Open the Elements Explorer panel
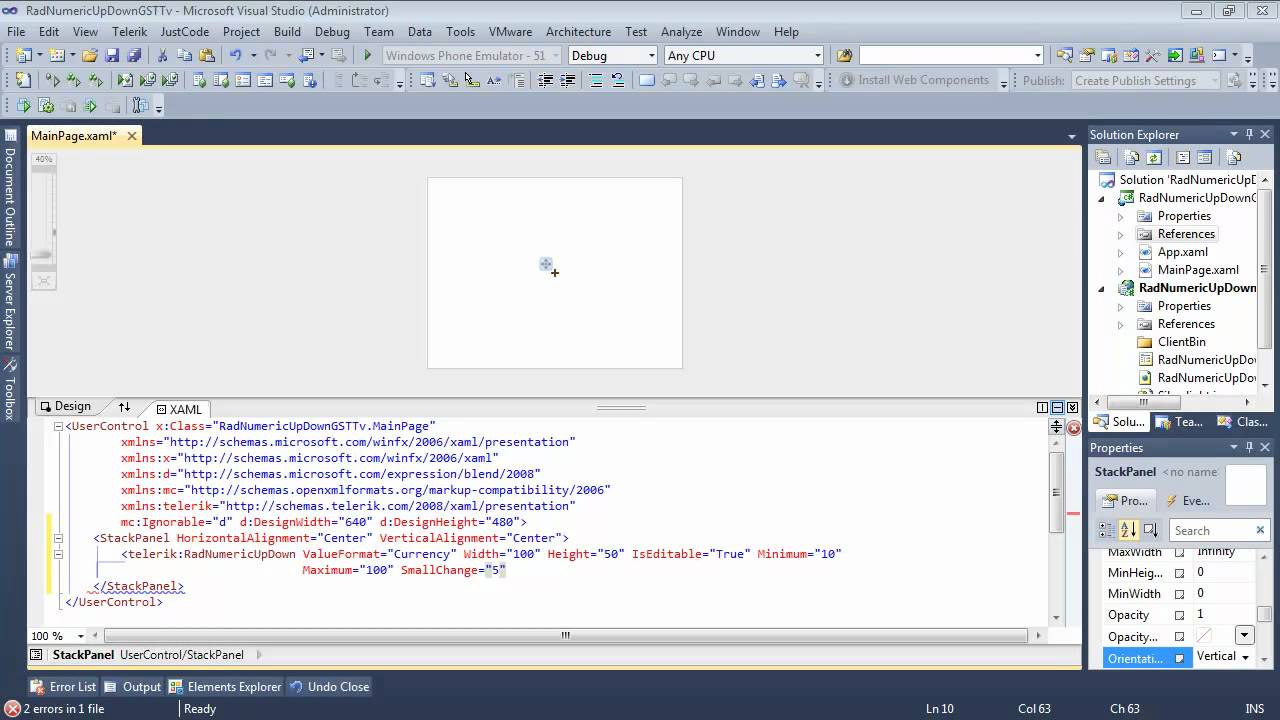 point(225,687)
